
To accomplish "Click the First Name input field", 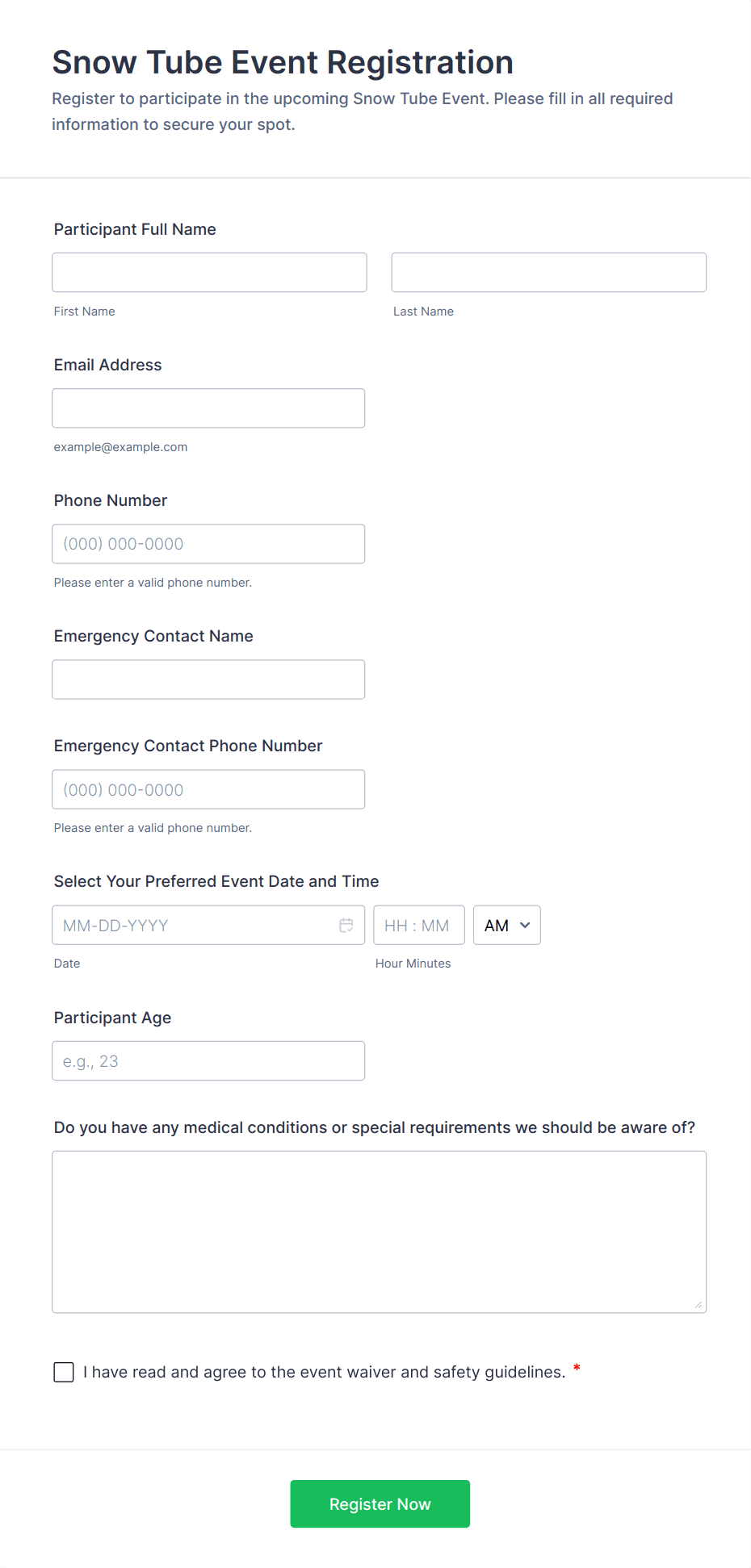I will 209,273.
